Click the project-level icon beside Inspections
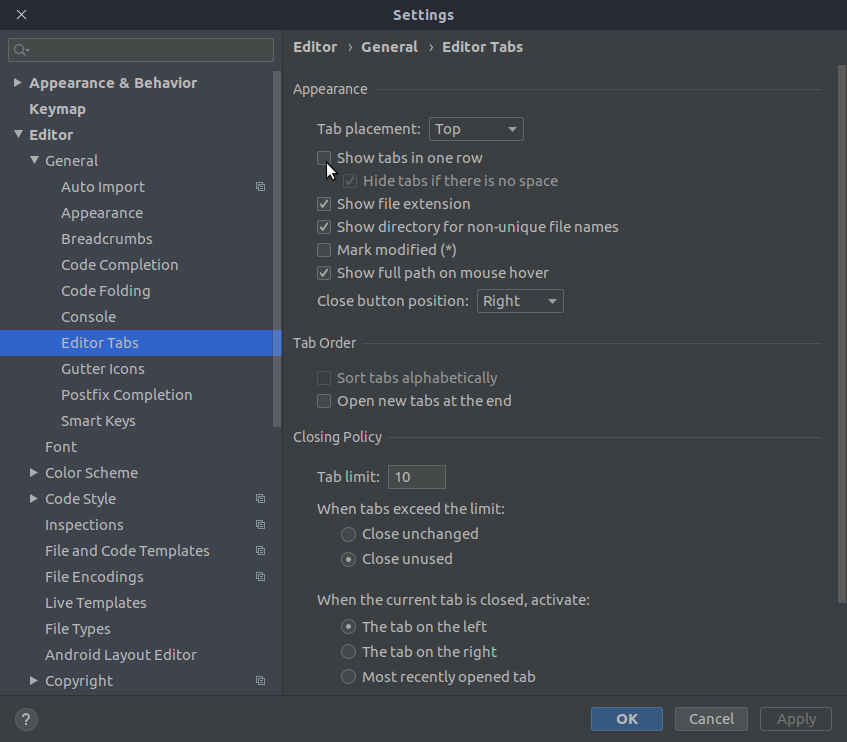The height and width of the screenshot is (742, 847). tap(260, 525)
